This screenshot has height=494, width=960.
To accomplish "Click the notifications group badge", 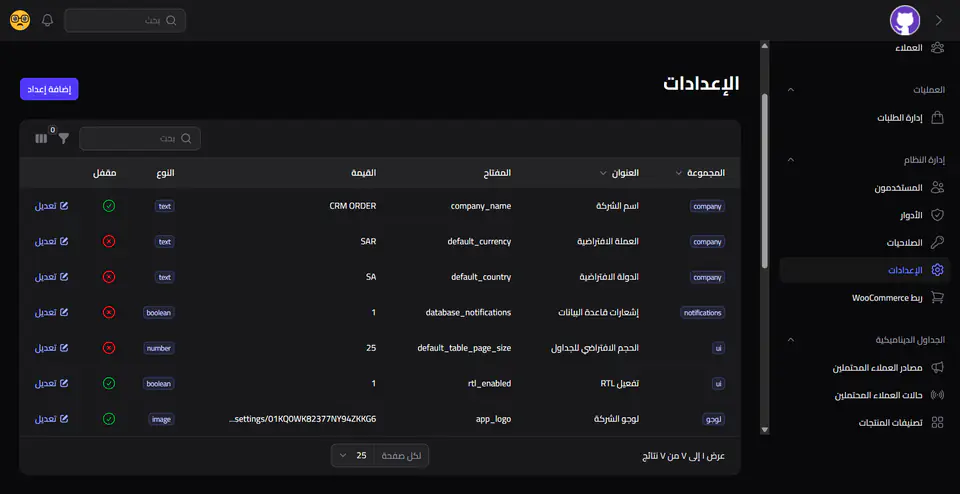I will click(702, 313).
